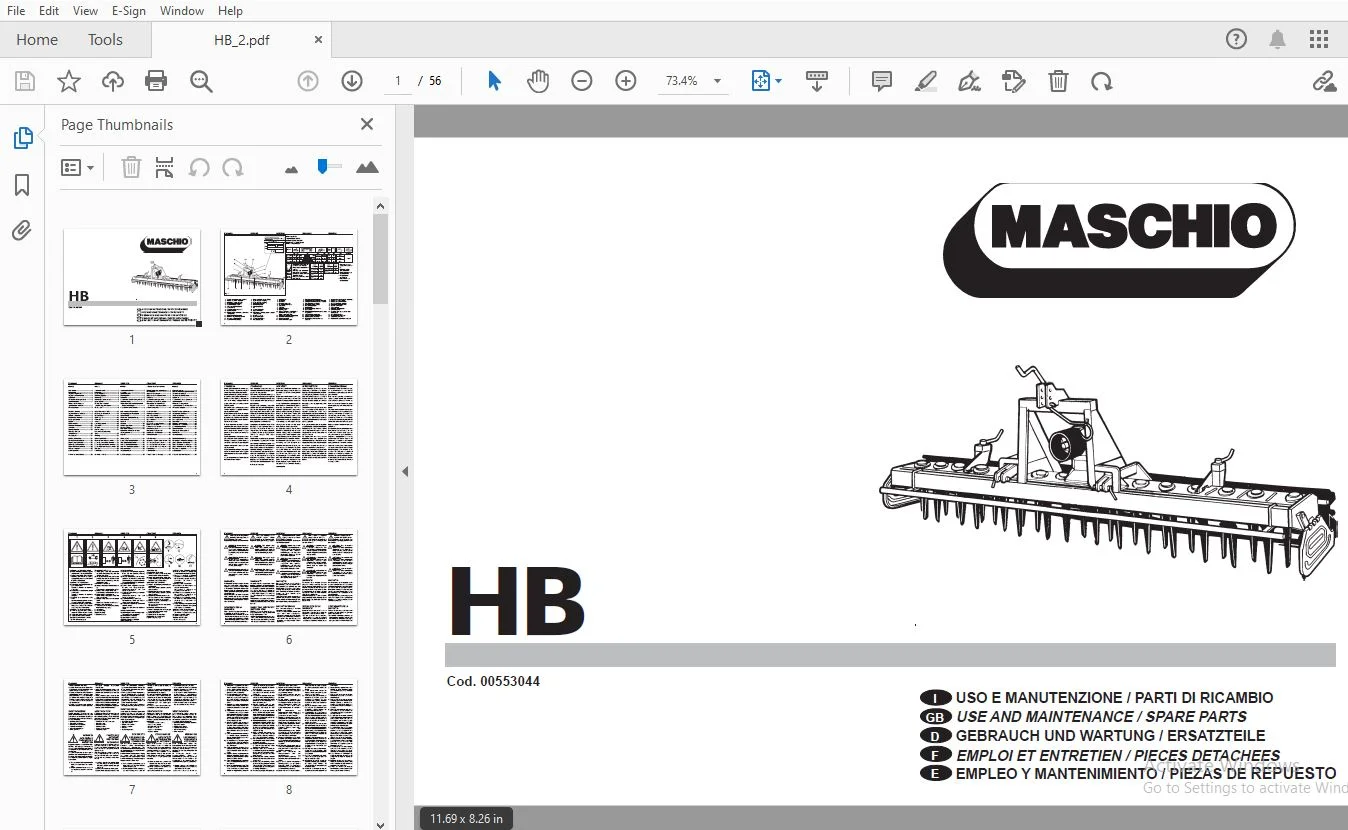Open the Window menu
This screenshot has width=1348, height=830.
point(181,10)
